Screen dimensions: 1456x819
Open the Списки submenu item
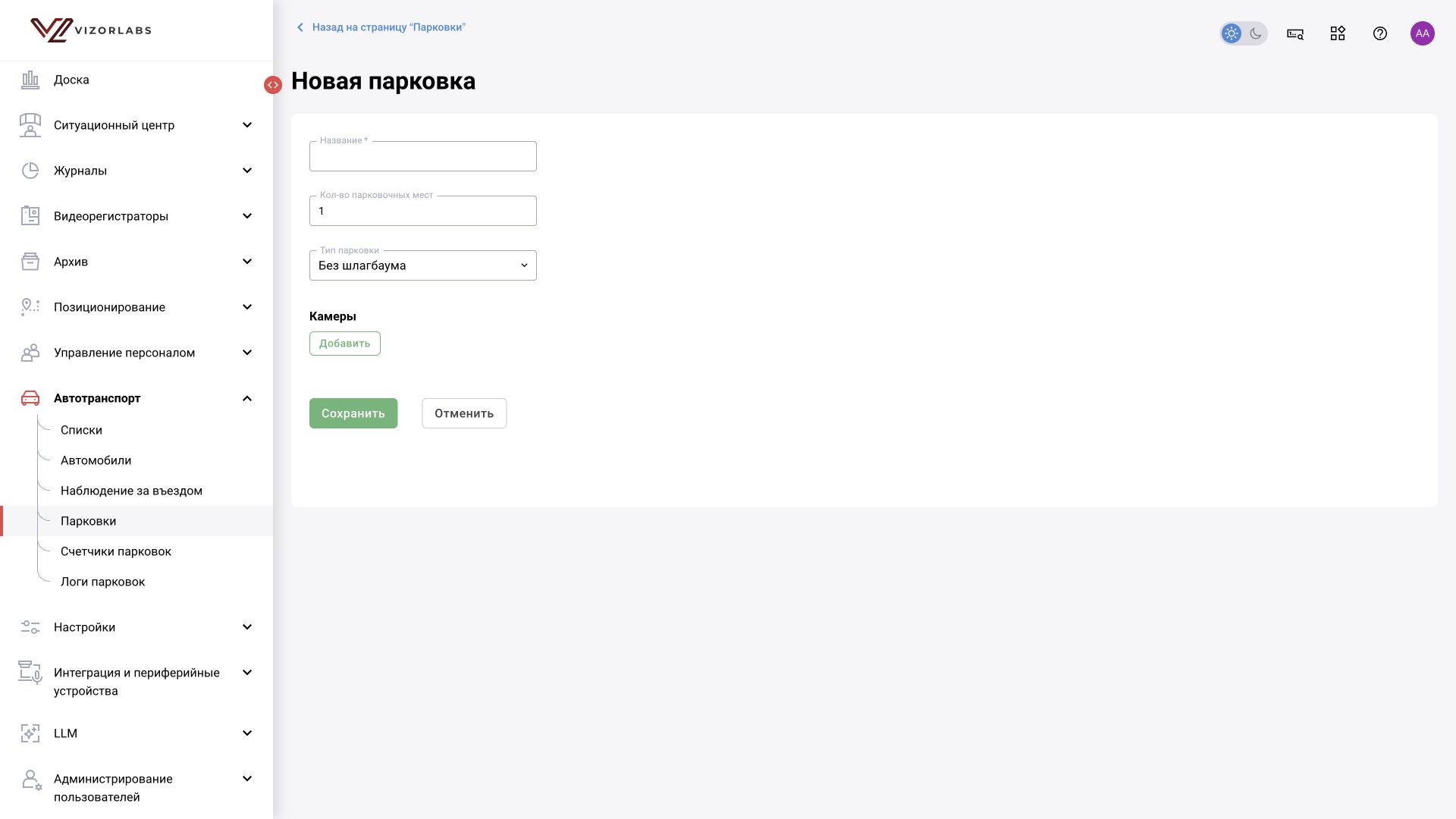point(81,430)
